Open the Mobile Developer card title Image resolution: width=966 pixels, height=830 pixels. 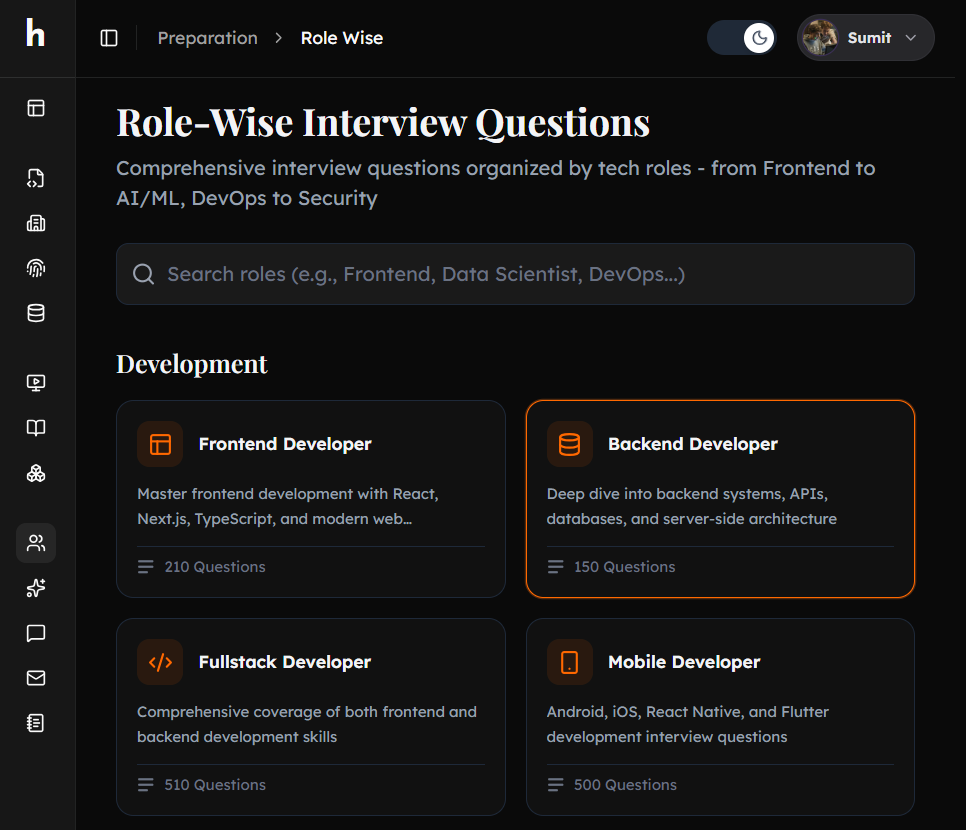(x=684, y=662)
